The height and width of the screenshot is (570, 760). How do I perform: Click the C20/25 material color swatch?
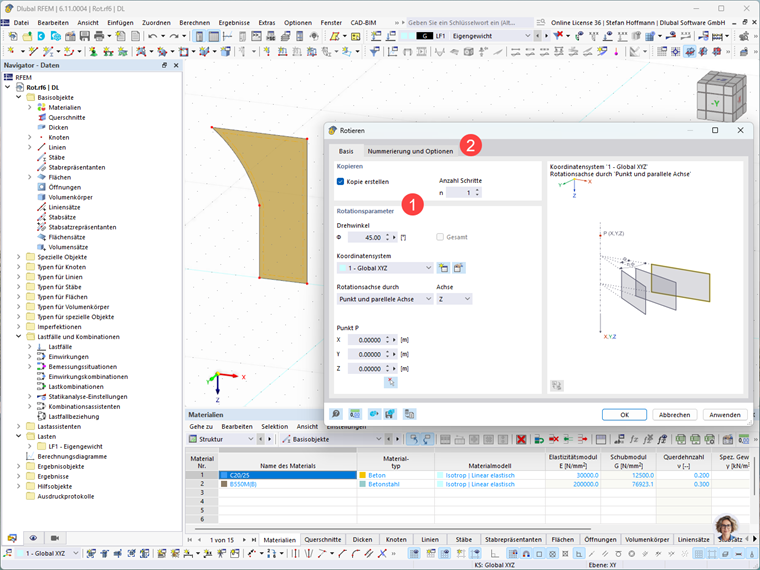tap(224, 475)
